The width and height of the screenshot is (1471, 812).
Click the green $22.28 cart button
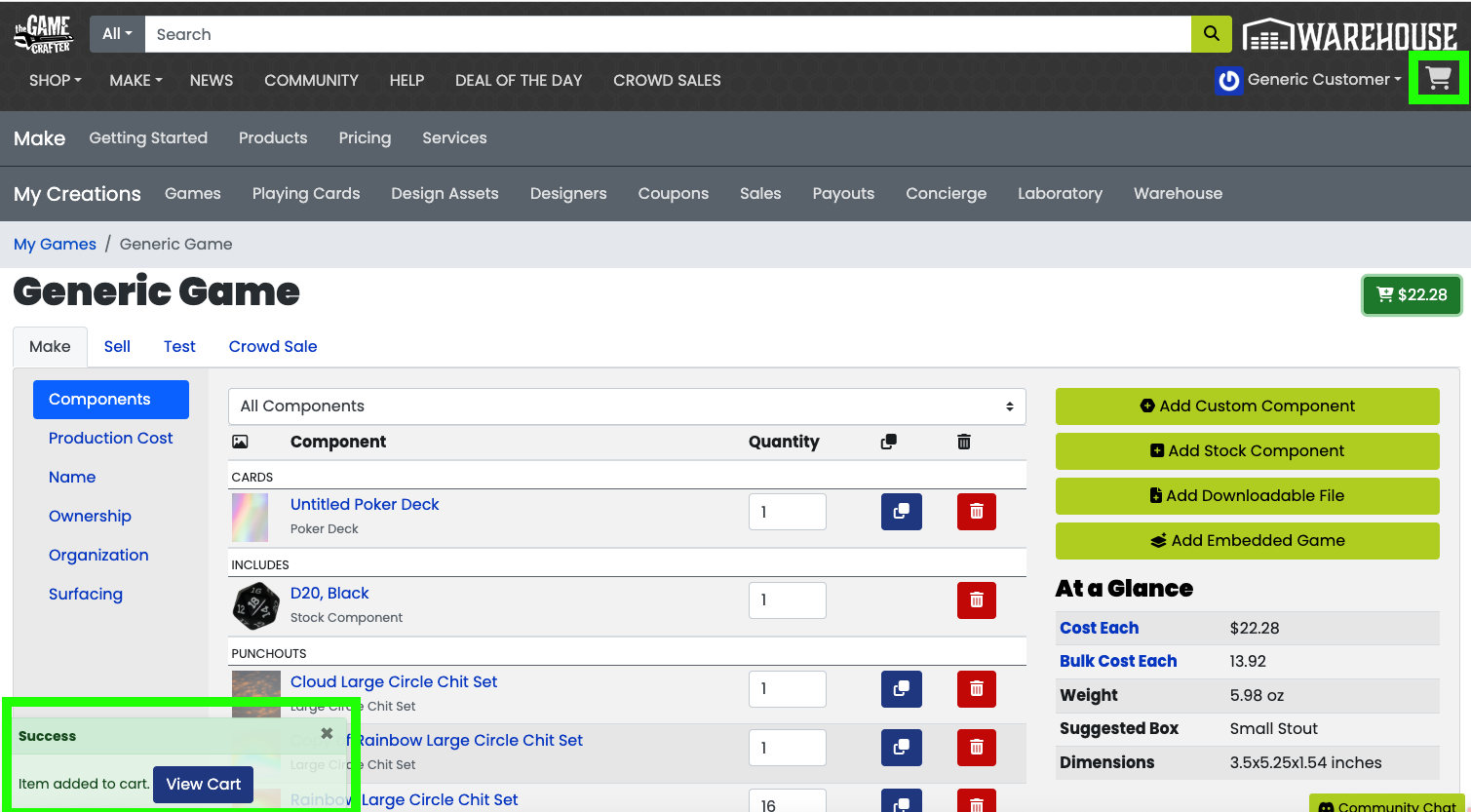tap(1412, 294)
